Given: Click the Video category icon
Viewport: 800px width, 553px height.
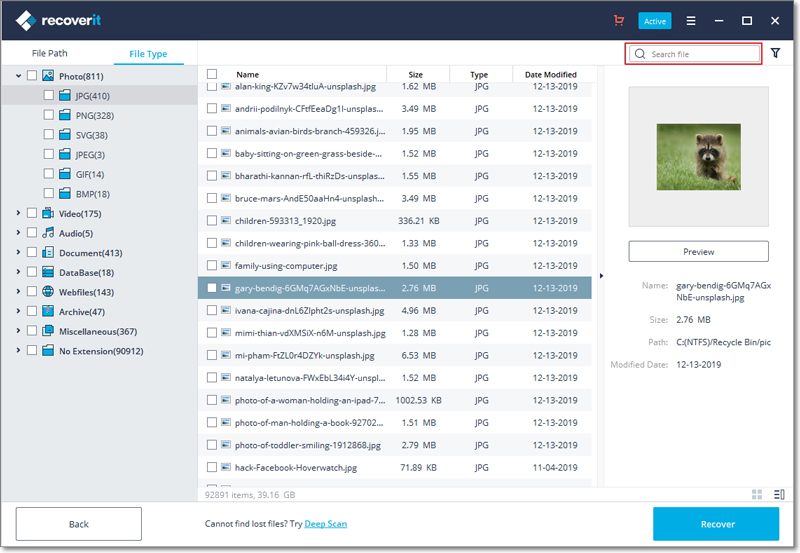Looking at the screenshot, I should click(x=48, y=213).
